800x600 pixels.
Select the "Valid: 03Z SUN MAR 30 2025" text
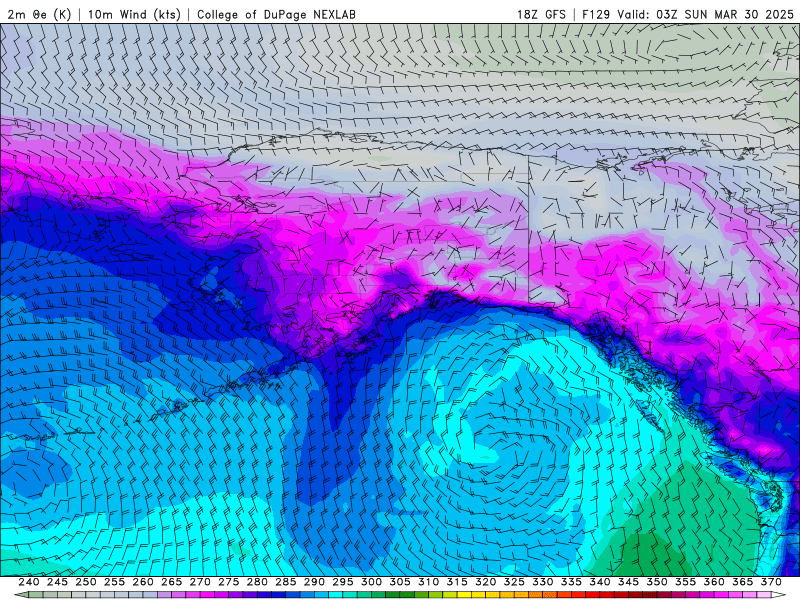point(706,14)
